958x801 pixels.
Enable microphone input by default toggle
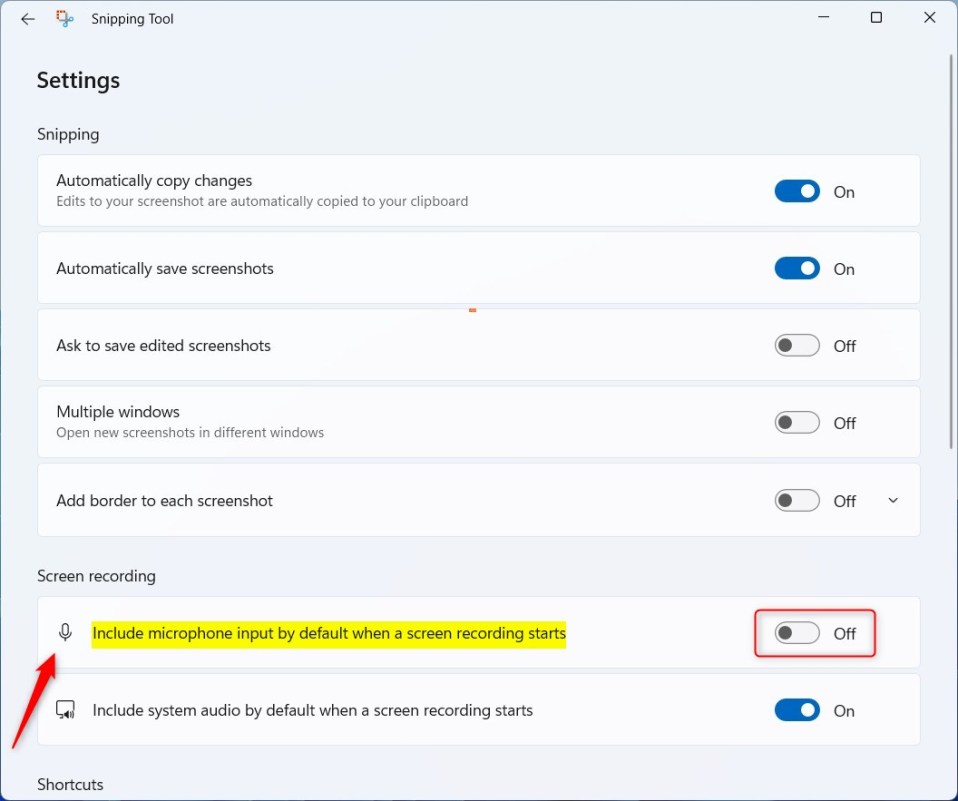[797, 633]
